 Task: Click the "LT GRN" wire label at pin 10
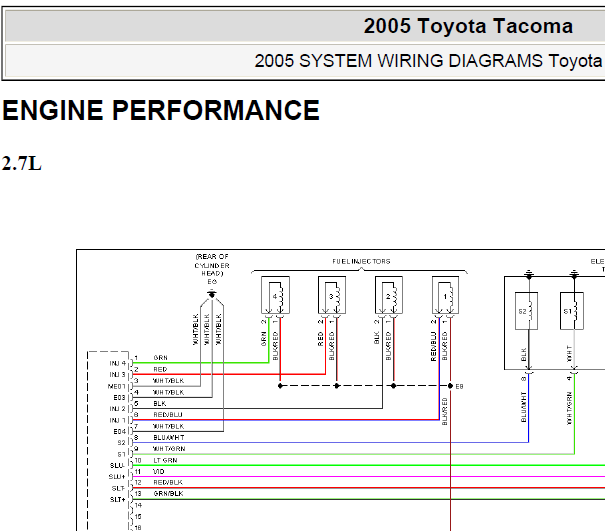pos(165,460)
